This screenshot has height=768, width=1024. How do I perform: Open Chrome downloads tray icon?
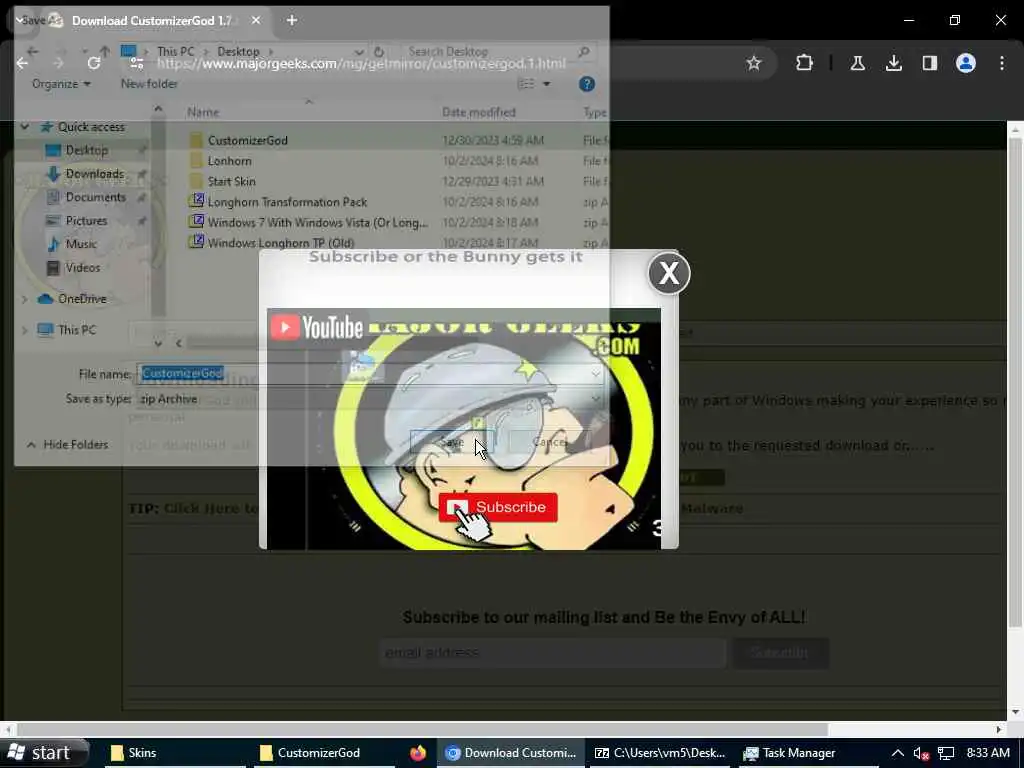[894, 63]
